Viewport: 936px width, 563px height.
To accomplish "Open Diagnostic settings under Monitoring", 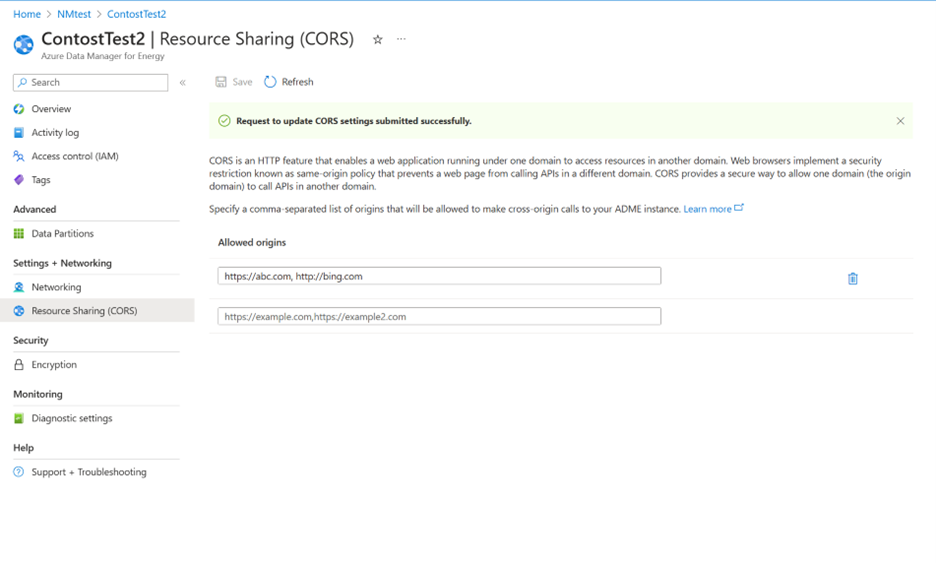I will click(72, 419).
